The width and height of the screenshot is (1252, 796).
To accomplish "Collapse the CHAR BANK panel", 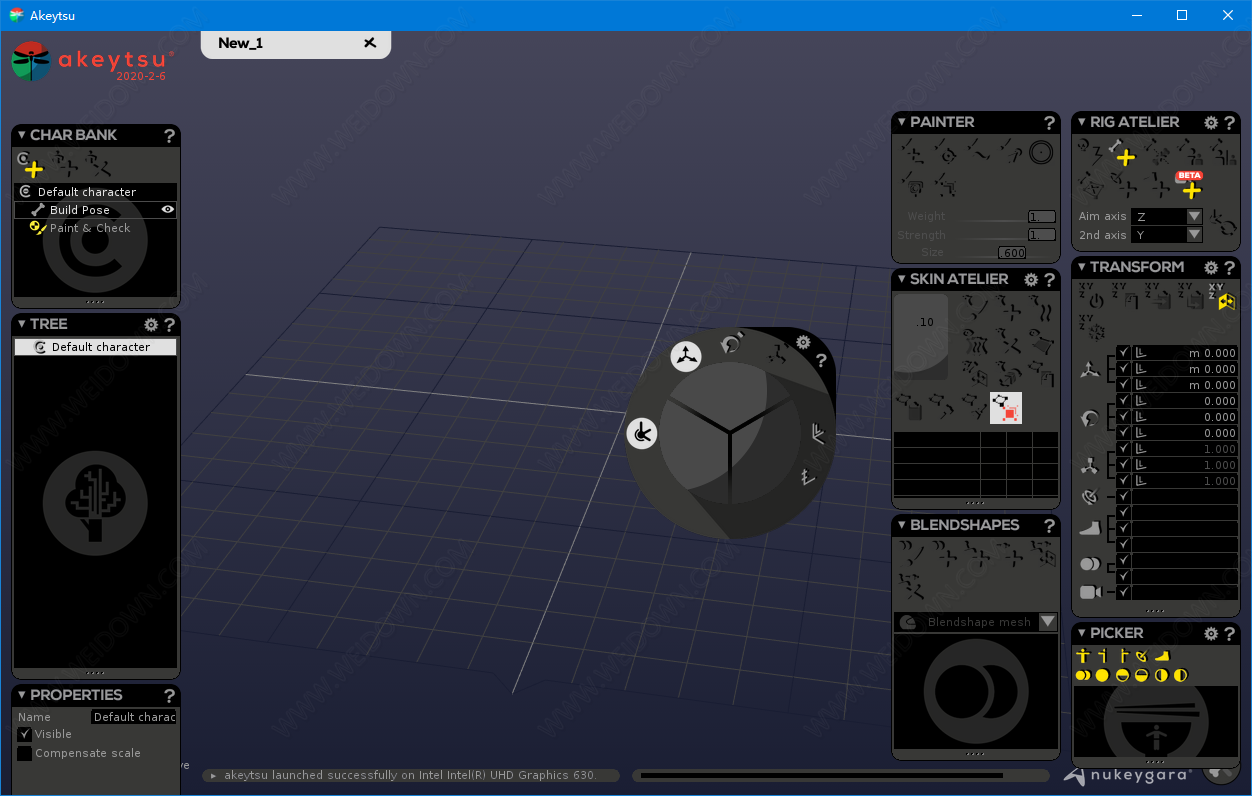I will tap(22, 135).
